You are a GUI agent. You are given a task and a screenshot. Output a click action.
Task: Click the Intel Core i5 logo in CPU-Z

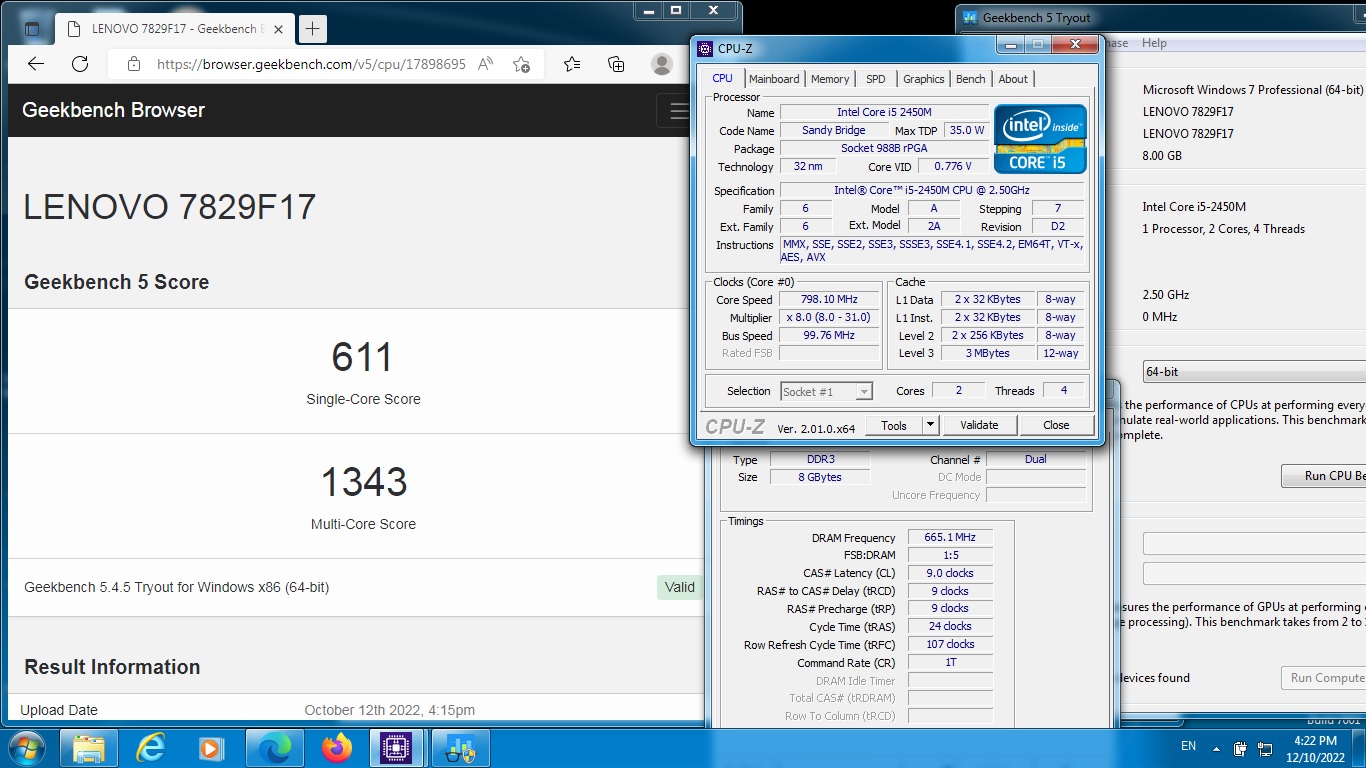pos(1040,139)
